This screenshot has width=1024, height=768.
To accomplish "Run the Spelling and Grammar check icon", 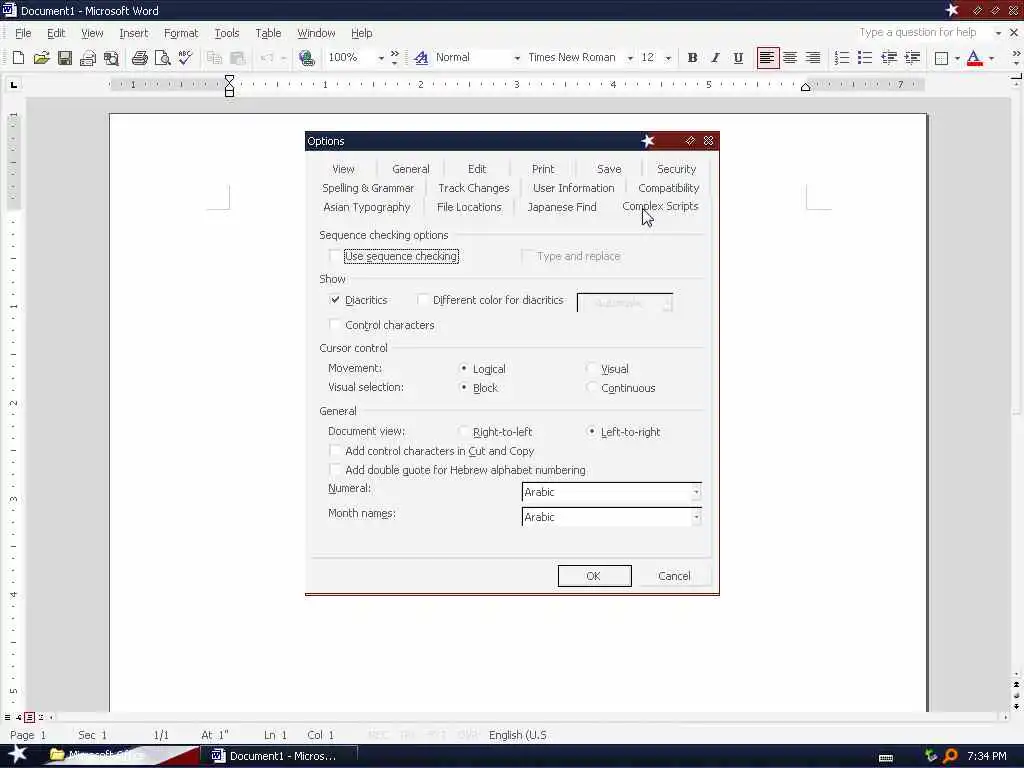I will coord(185,58).
